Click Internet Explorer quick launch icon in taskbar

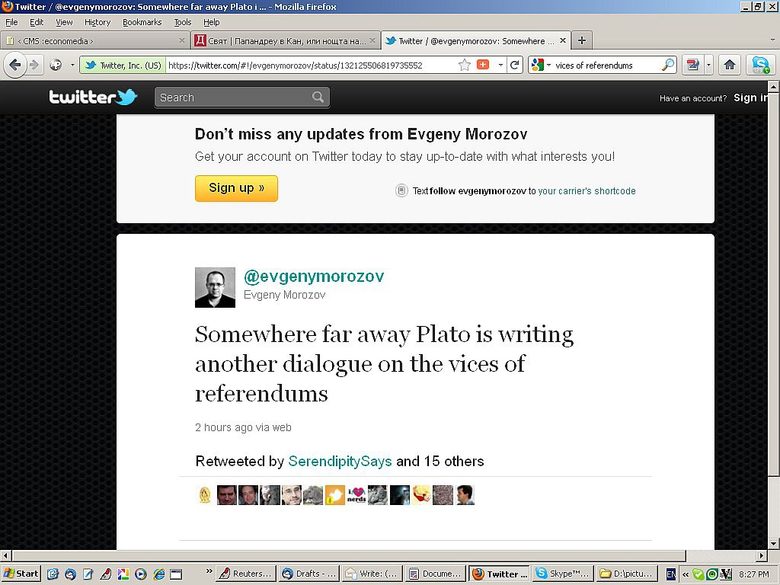[159, 574]
